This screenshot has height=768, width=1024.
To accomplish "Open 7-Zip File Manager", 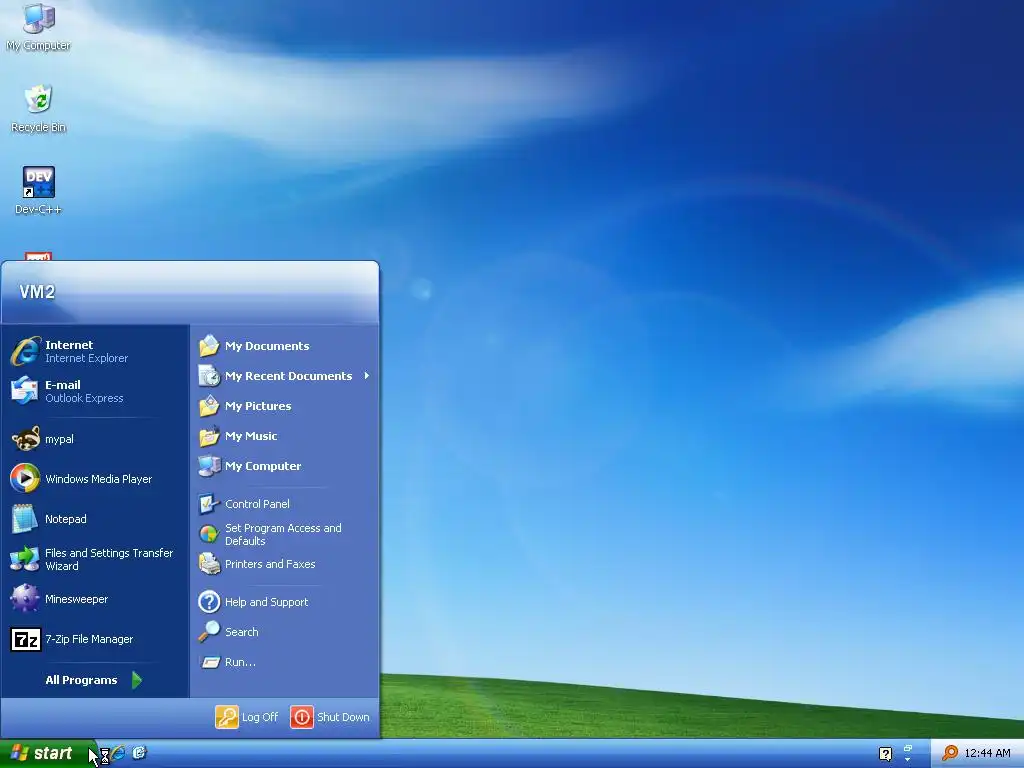I will pyautogui.click(x=95, y=639).
